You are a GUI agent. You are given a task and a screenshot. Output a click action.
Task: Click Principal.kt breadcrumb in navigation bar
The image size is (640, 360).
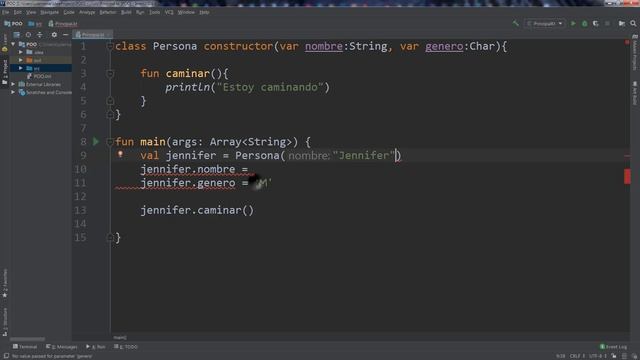pyautogui.click(x=63, y=24)
